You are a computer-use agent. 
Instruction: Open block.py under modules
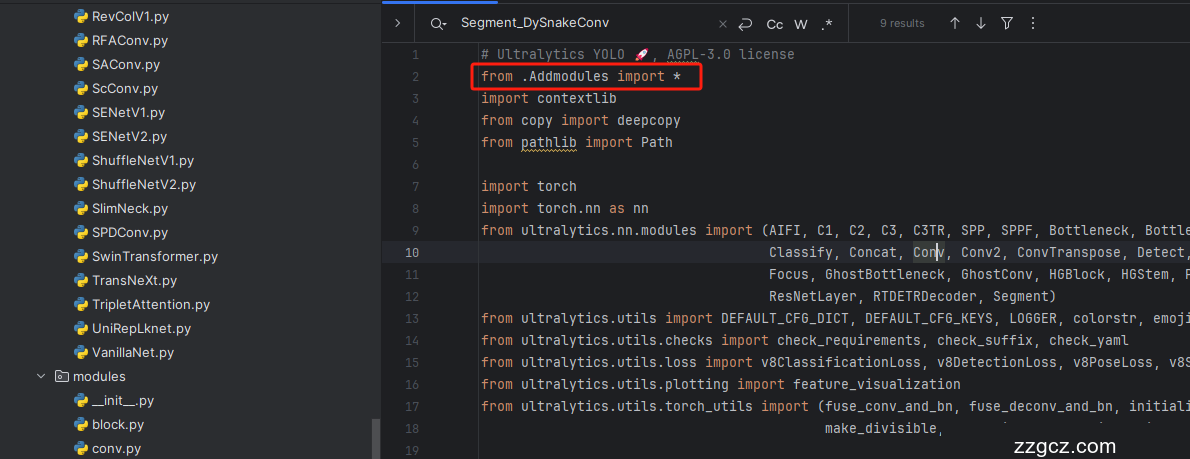[117, 425]
